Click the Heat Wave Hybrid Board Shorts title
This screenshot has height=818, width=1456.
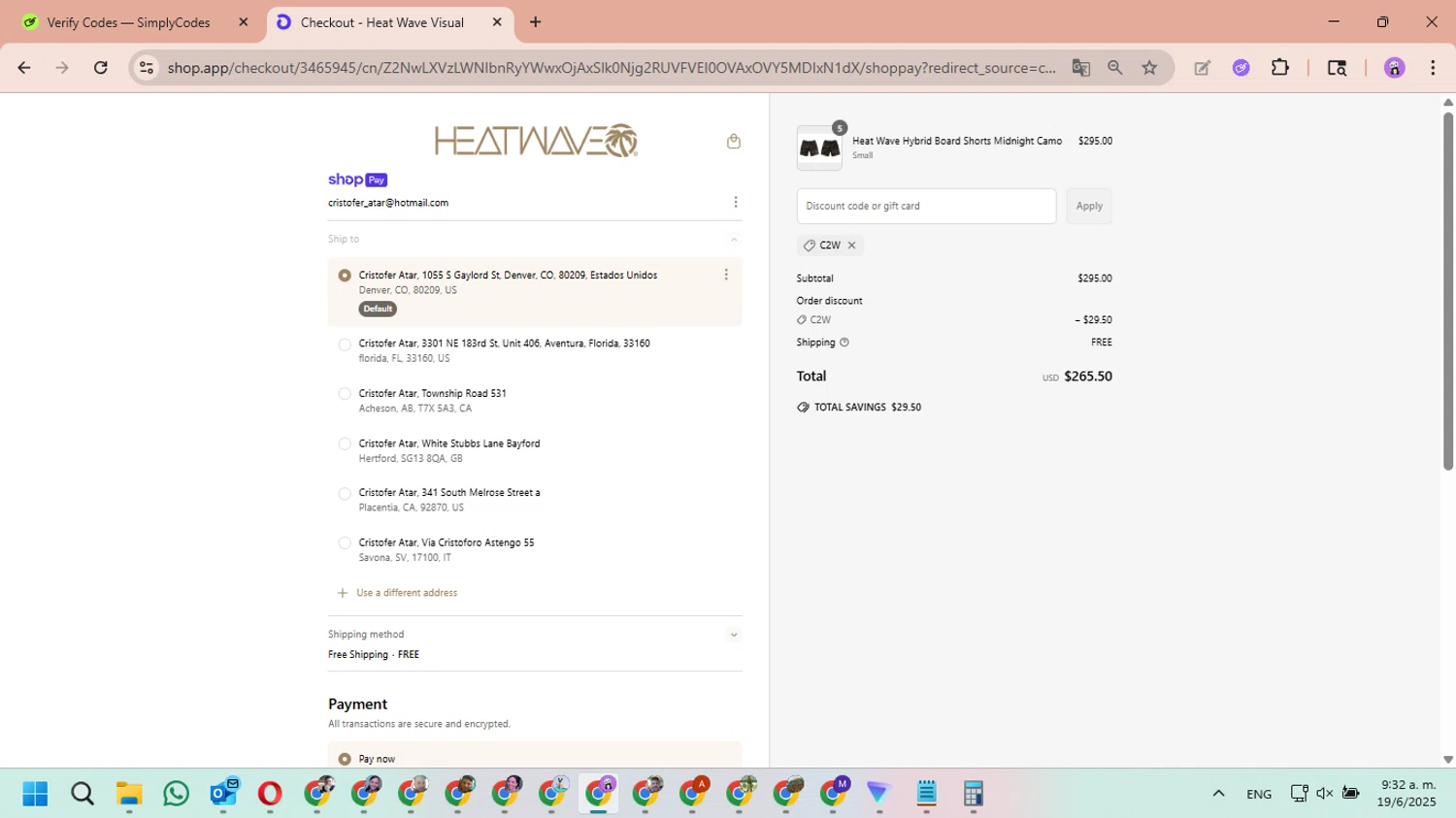tap(957, 141)
